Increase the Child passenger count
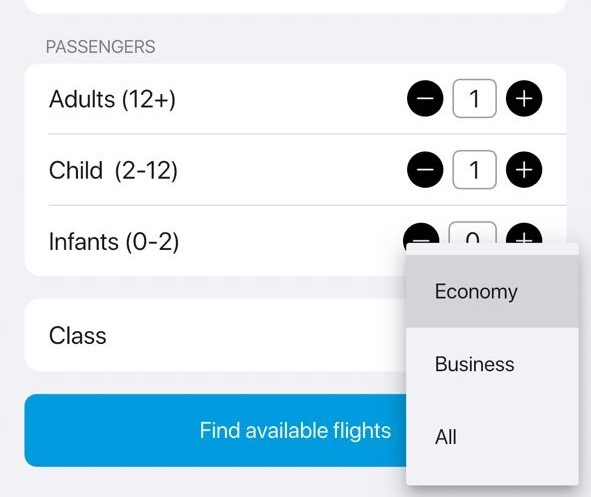 pyautogui.click(x=524, y=170)
